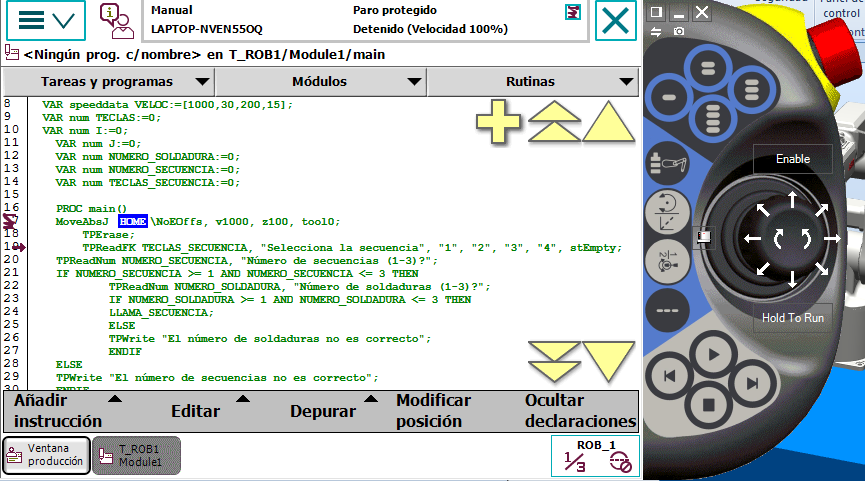Switch to Ventana producción tab
Viewport: 865px width, 481px height.
tap(46, 455)
